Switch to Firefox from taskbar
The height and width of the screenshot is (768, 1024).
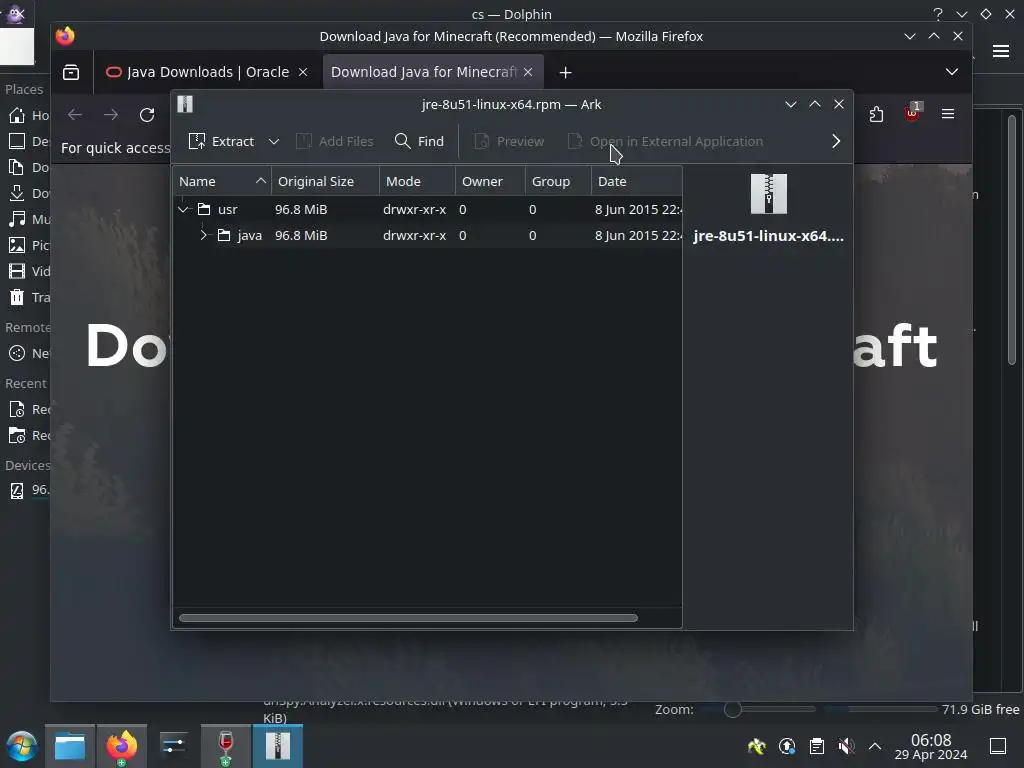[x=121, y=746]
